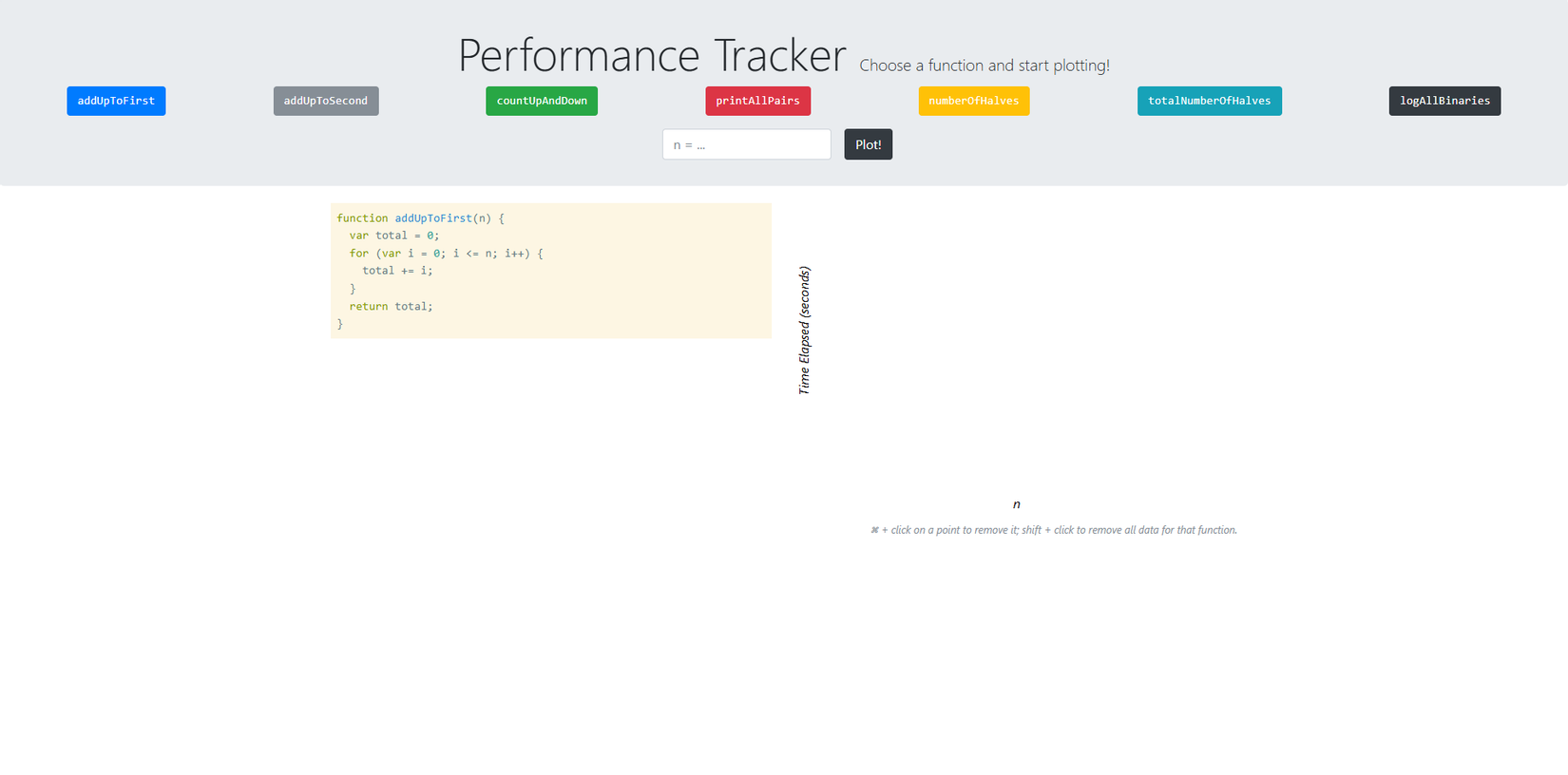Screen dimensions: 1568x775
Task: Choose the teal totalNumberOfHalves button
Action: click(x=1209, y=101)
